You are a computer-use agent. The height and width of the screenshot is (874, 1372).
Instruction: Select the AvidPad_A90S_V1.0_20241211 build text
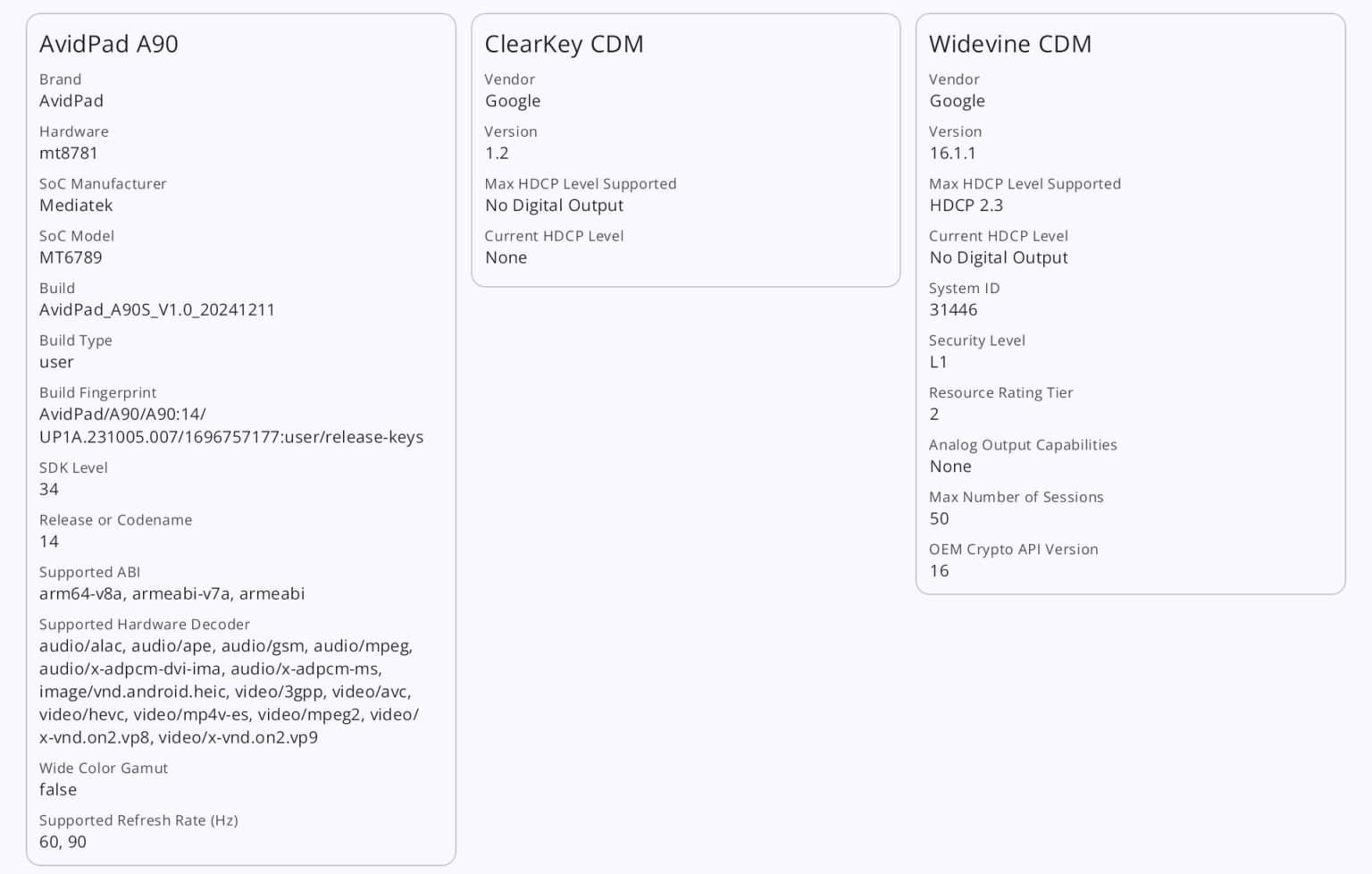[x=157, y=309]
